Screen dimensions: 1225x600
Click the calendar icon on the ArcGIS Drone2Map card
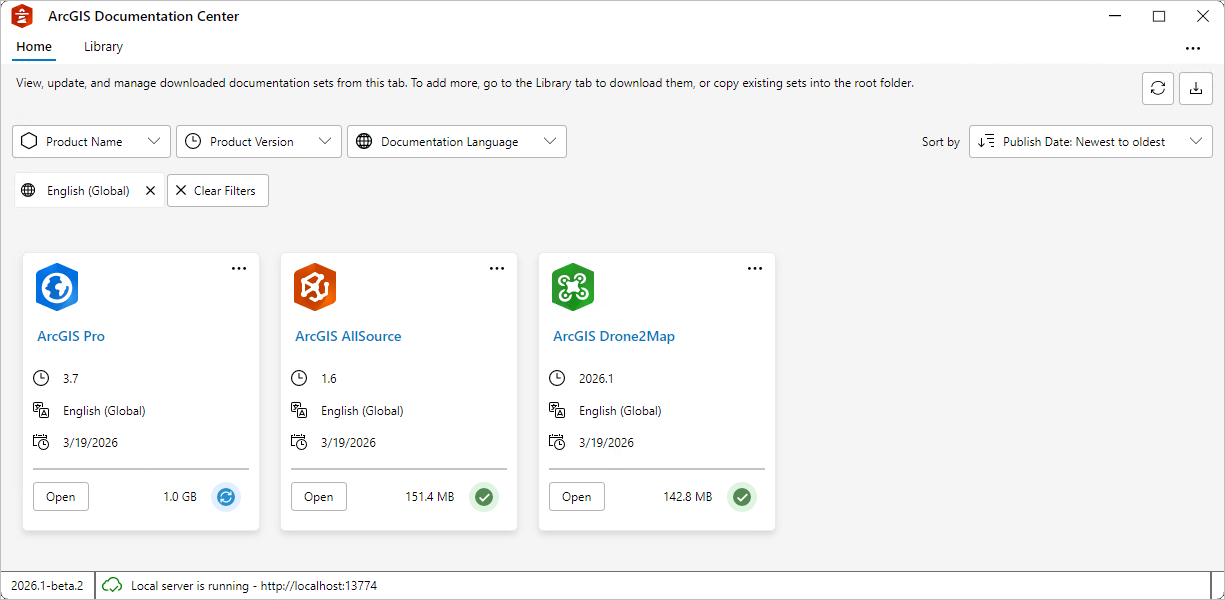pyautogui.click(x=557, y=442)
